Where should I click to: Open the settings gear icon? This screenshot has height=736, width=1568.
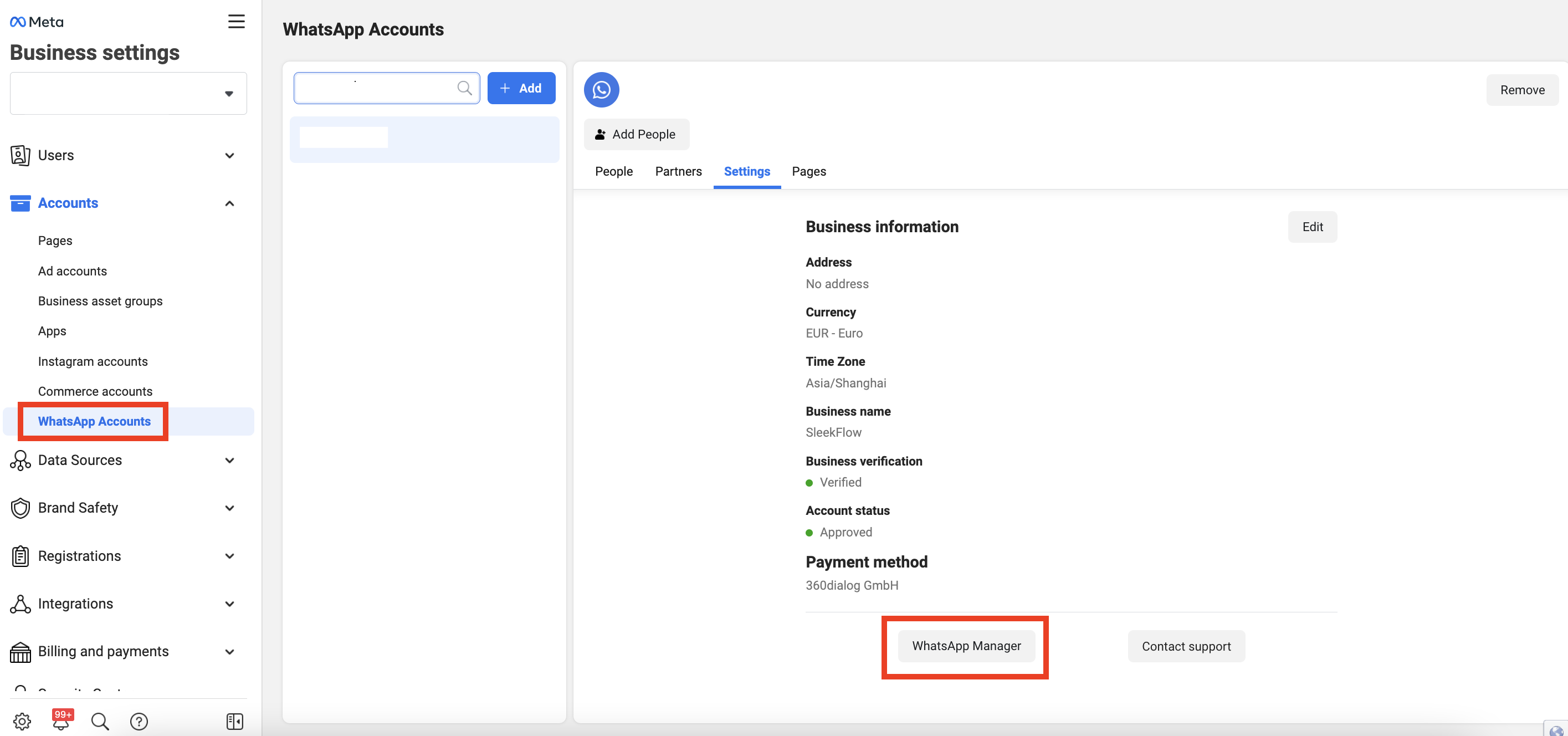pos(22,722)
